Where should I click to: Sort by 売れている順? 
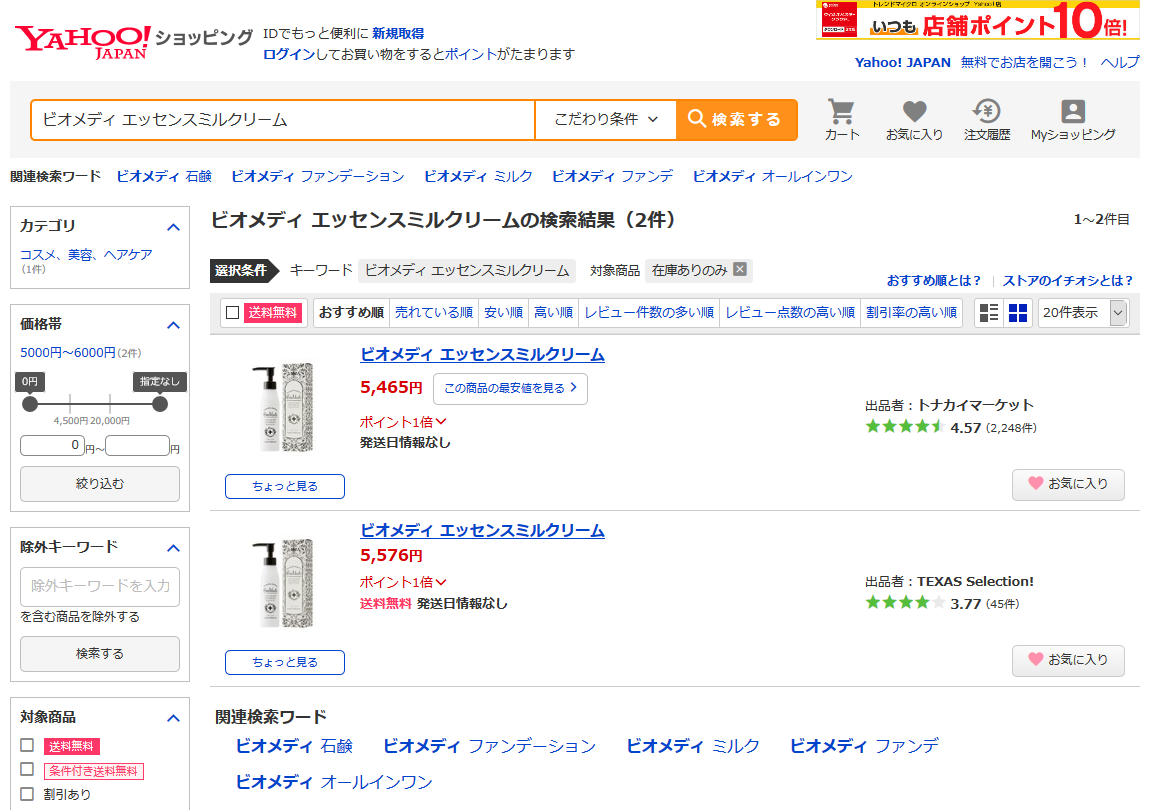434,313
